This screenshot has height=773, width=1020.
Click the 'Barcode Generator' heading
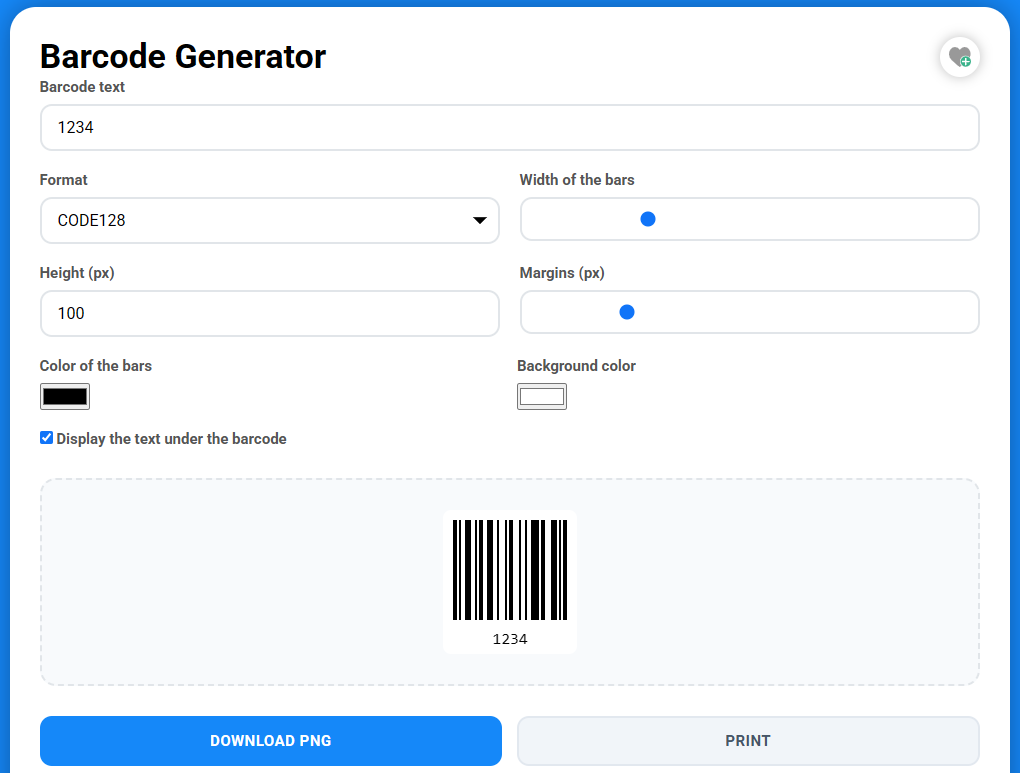click(x=182, y=57)
